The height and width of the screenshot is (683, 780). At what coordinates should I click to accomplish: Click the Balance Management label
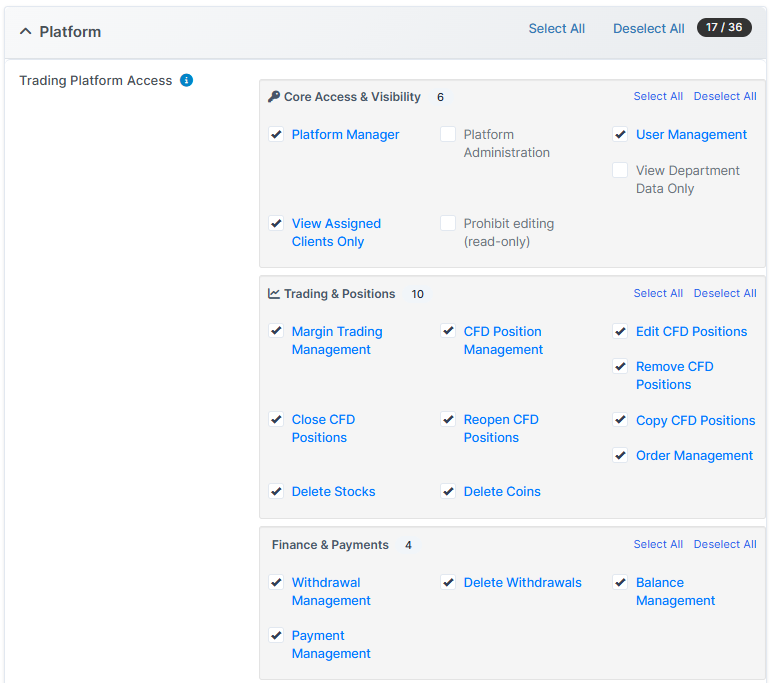click(x=675, y=591)
